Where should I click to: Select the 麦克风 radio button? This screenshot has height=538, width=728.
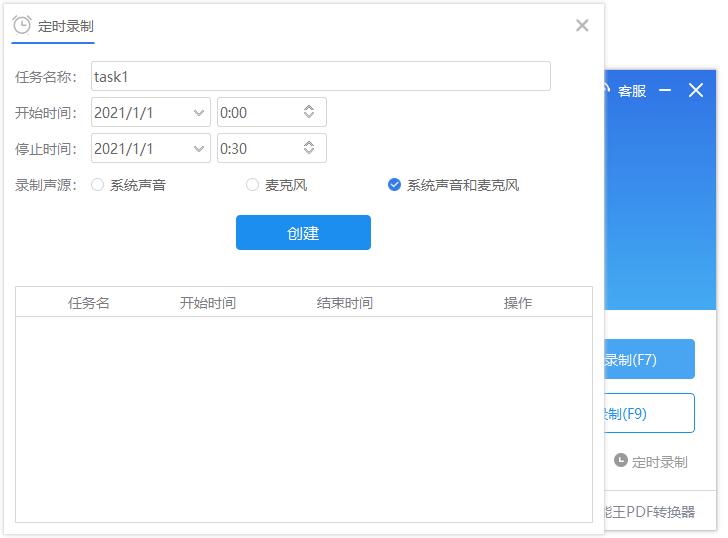point(252,185)
